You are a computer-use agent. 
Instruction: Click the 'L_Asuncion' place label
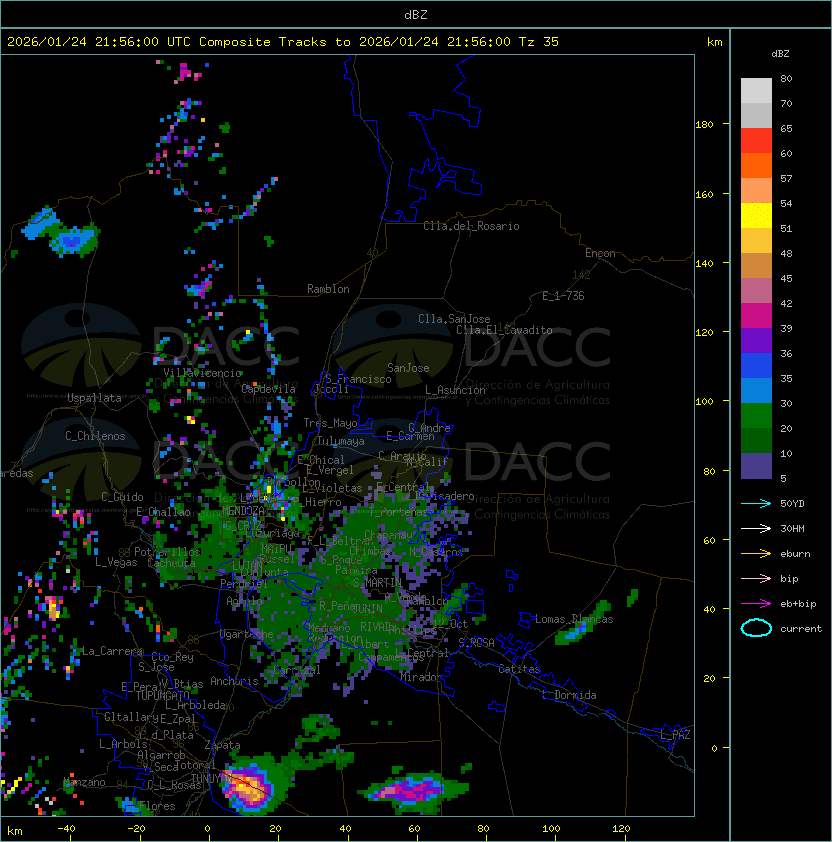tap(455, 390)
